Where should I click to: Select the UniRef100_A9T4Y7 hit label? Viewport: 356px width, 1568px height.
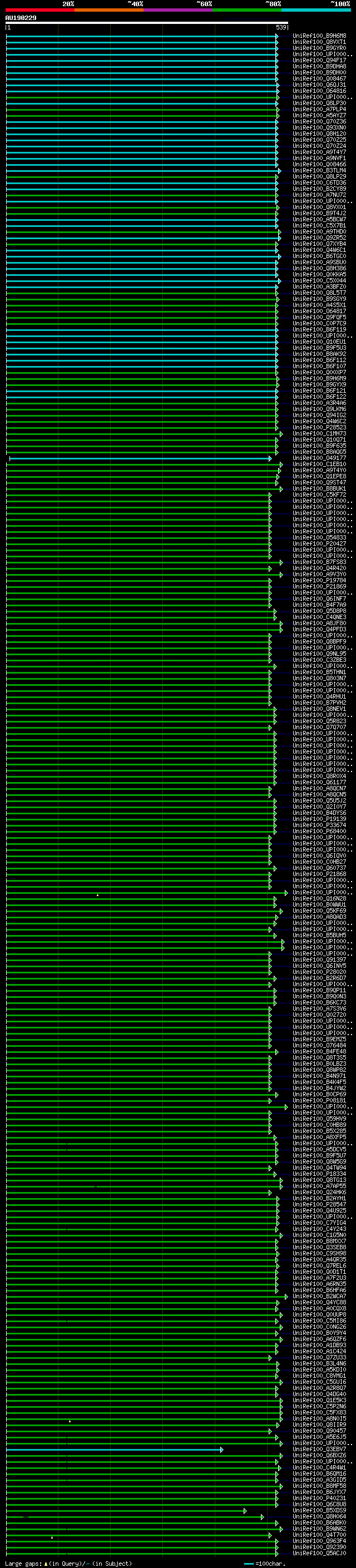tap(319, 152)
